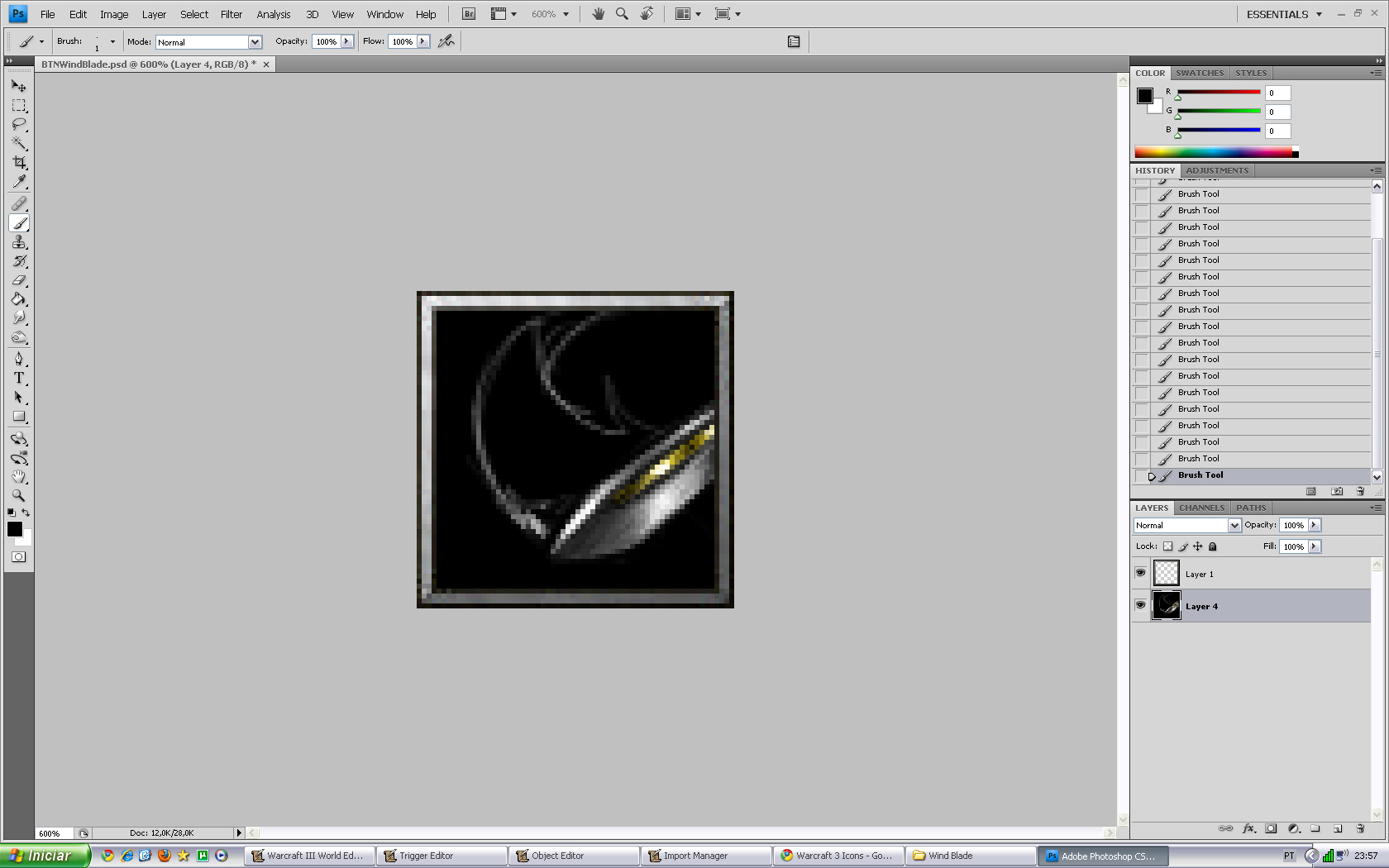Select the Path Selection tool

(19, 398)
